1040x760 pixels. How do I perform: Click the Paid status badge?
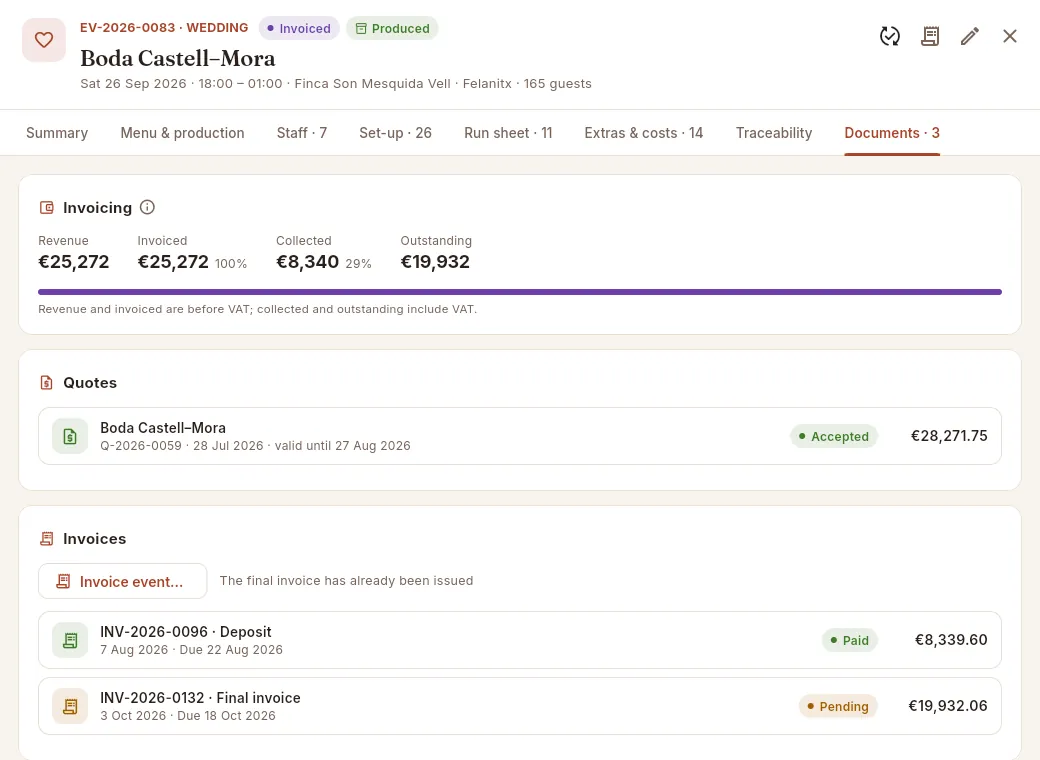coord(850,640)
